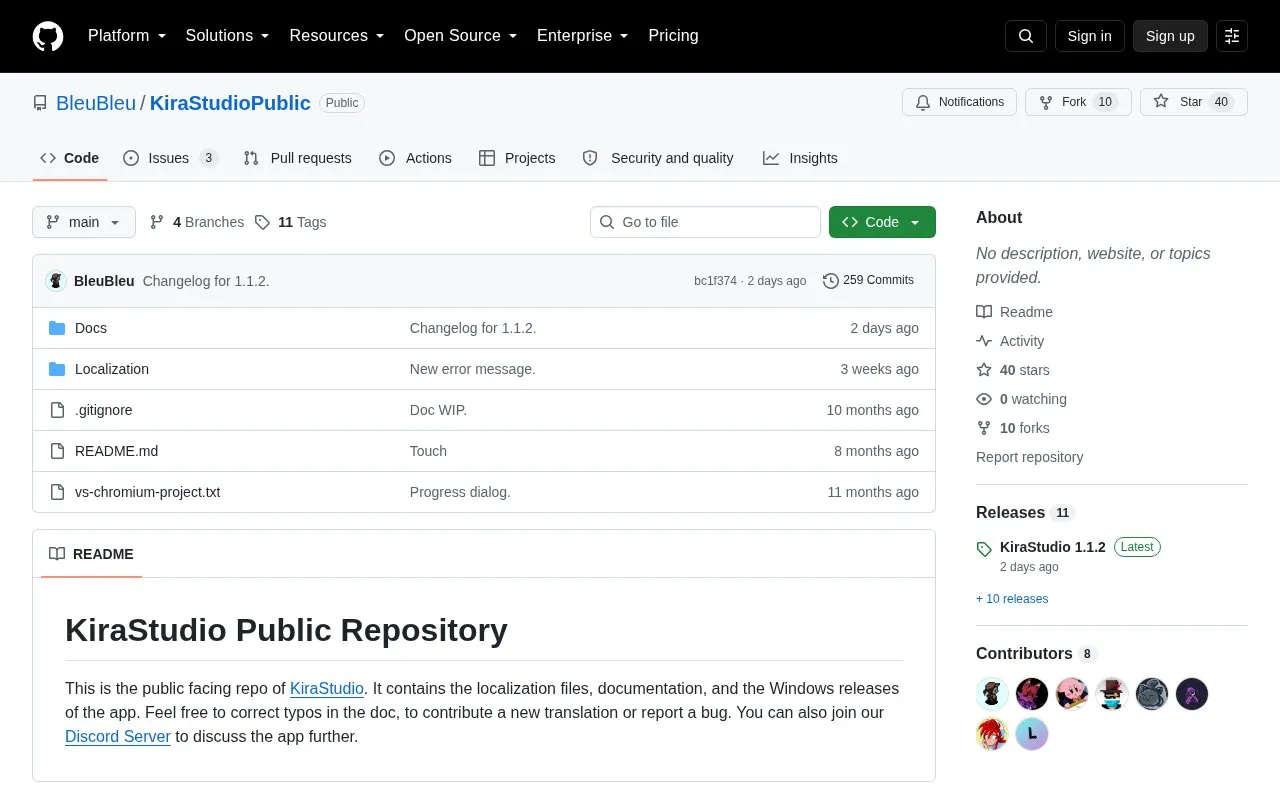1280x800 pixels.
Task: Open the Security and quality tab
Action: 658,158
